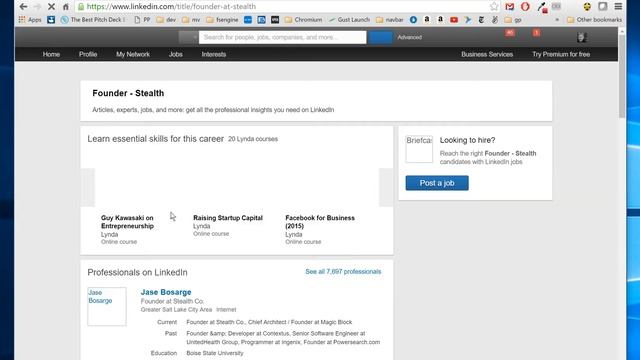Open Facebook for Business (2015) course
The width and height of the screenshot is (640, 360).
320,222
